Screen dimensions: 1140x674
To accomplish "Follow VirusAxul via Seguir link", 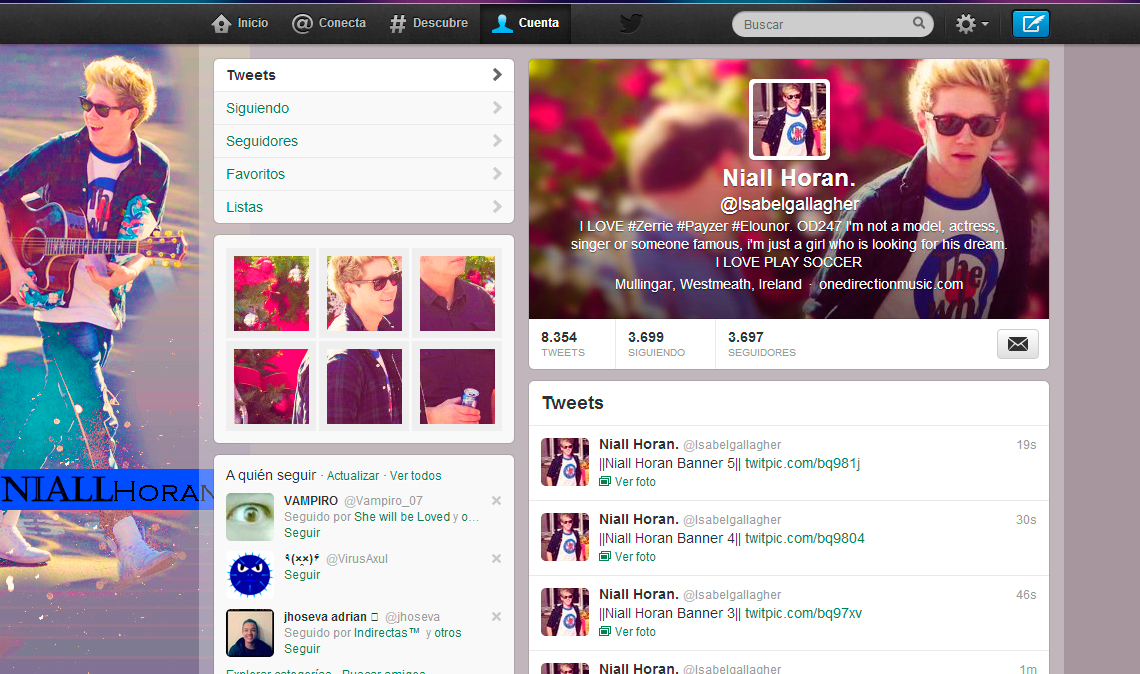I will 302,575.
